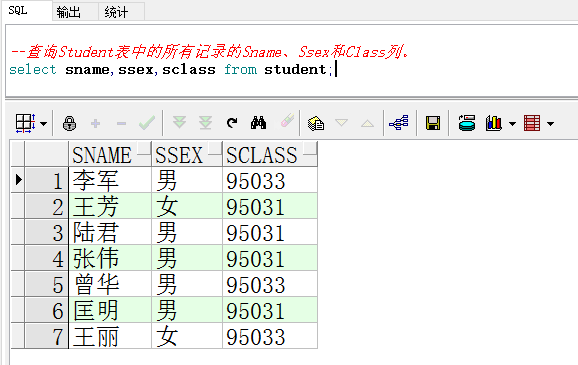Select row number 7 header
The image size is (578, 365).
coord(46,336)
